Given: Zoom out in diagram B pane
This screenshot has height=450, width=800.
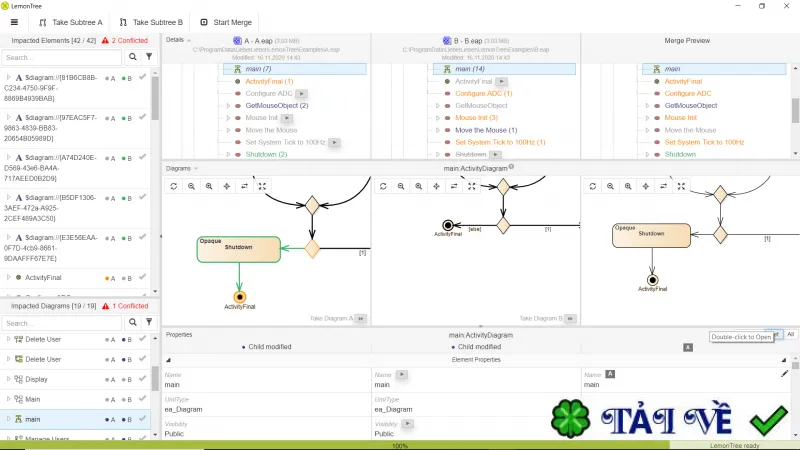Looking at the screenshot, I should point(401,186).
